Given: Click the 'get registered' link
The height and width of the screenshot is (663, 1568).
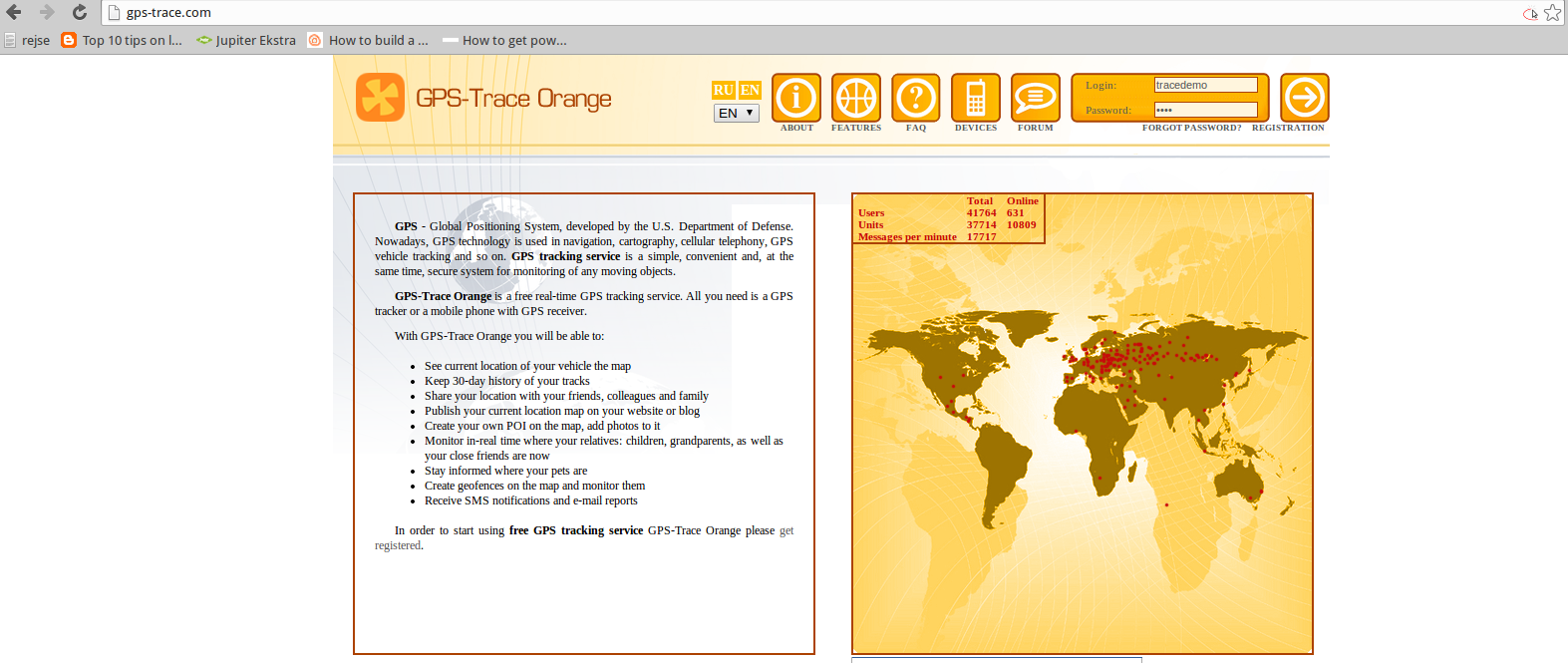Looking at the screenshot, I should pos(584,537).
